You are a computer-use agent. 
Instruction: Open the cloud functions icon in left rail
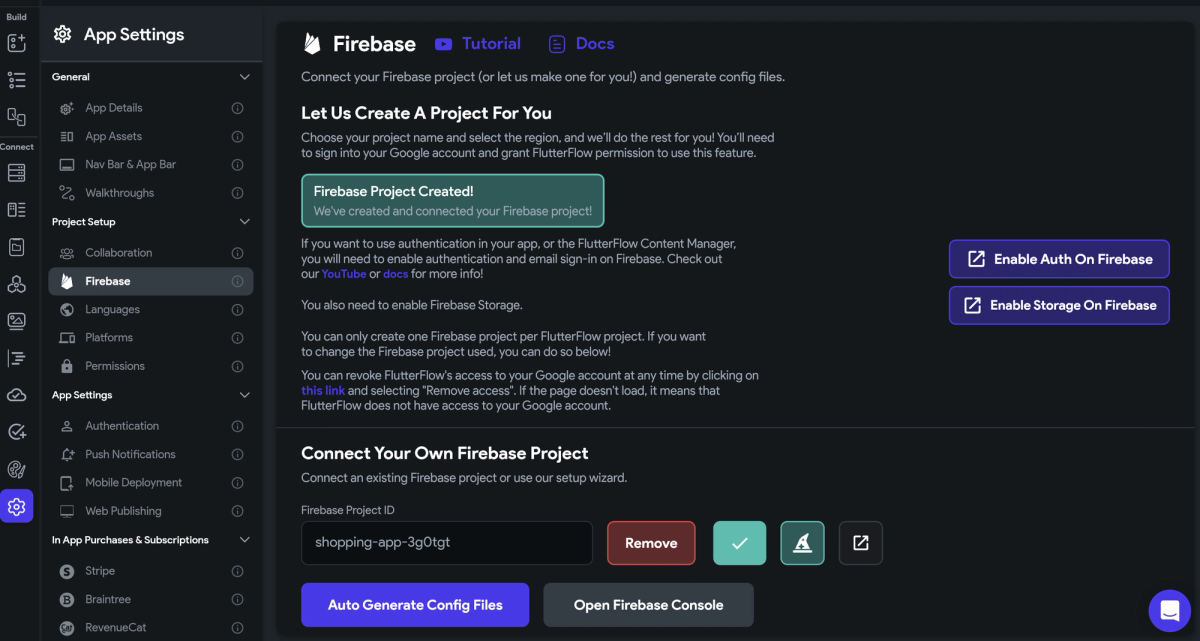pyautogui.click(x=16, y=395)
